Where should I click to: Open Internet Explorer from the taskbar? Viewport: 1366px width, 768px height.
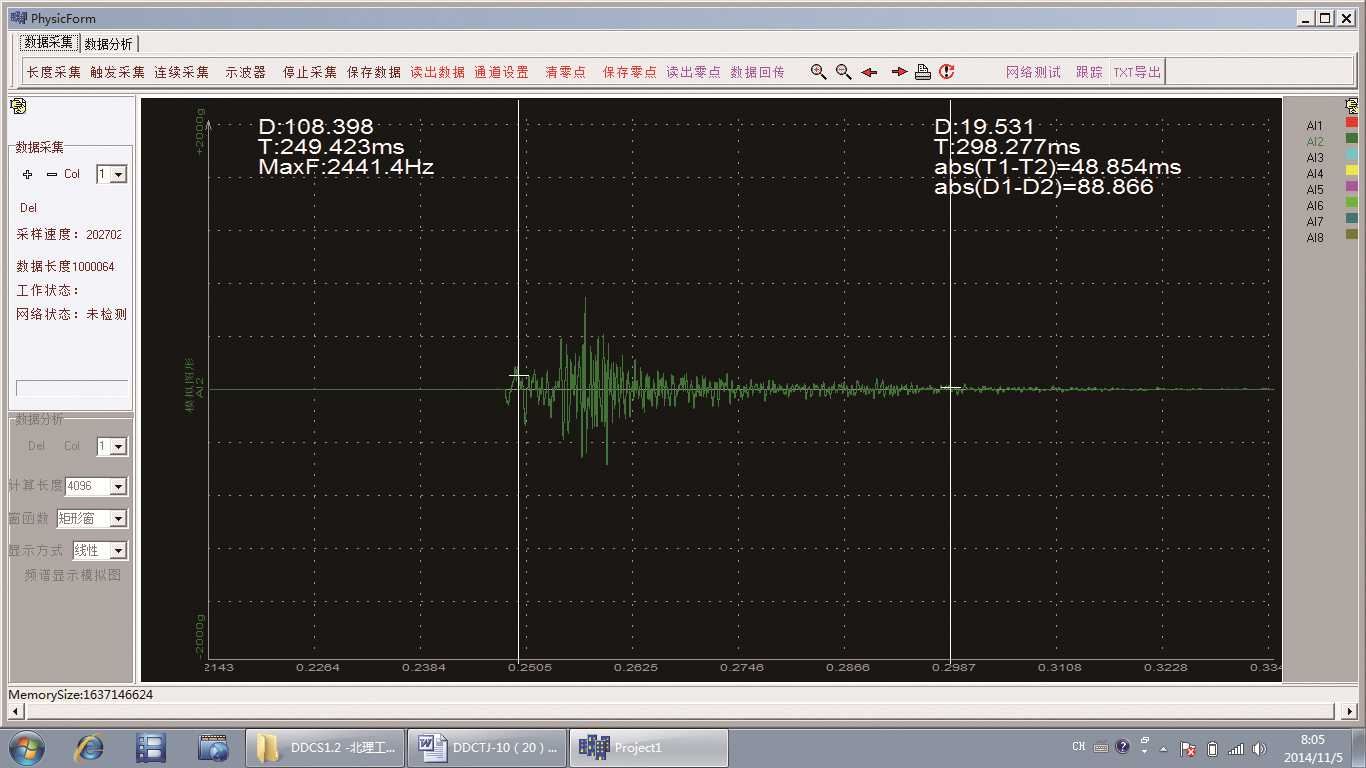pyautogui.click(x=90, y=747)
